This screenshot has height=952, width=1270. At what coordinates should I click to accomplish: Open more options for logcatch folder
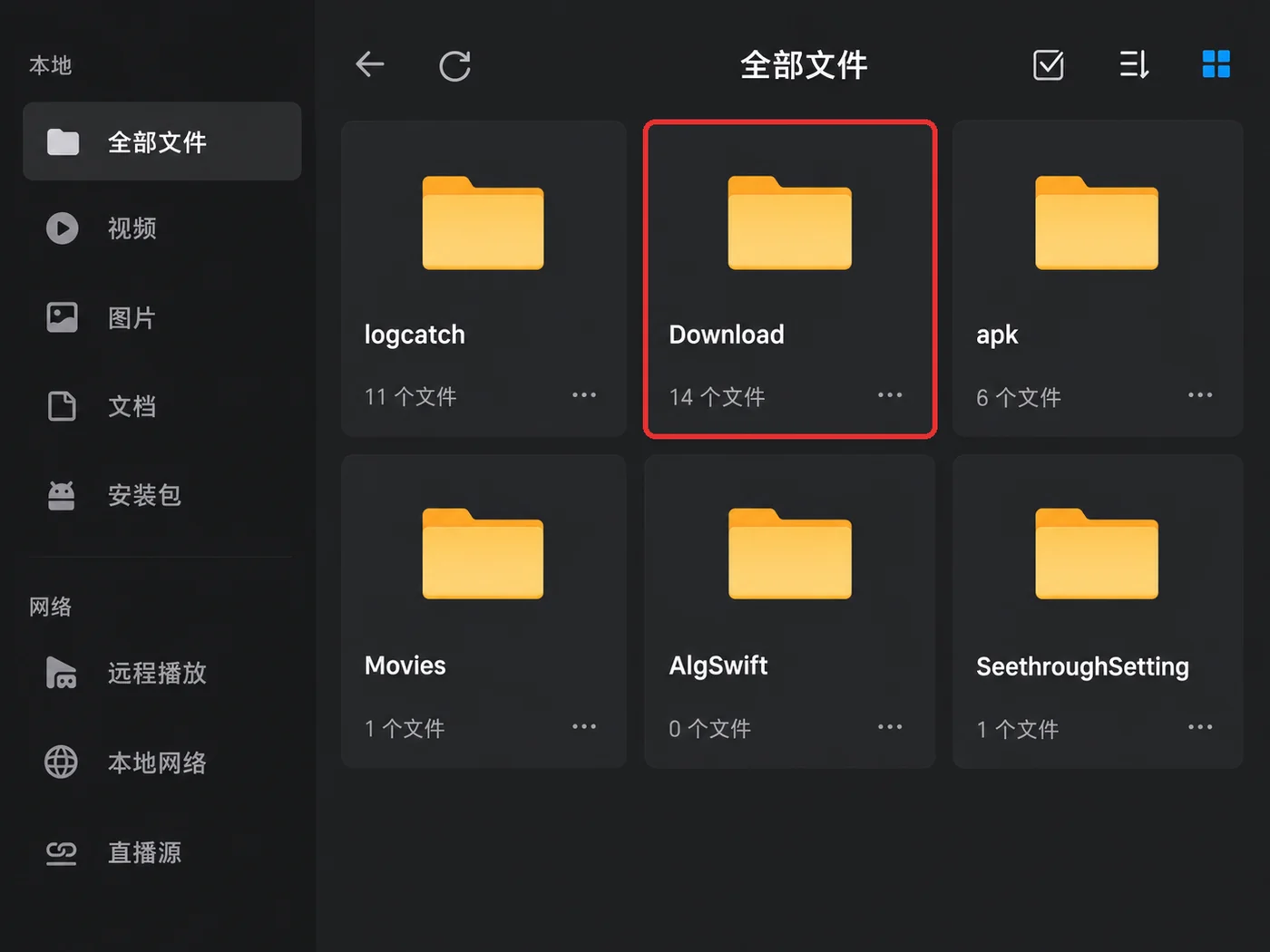(x=584, y=395)
